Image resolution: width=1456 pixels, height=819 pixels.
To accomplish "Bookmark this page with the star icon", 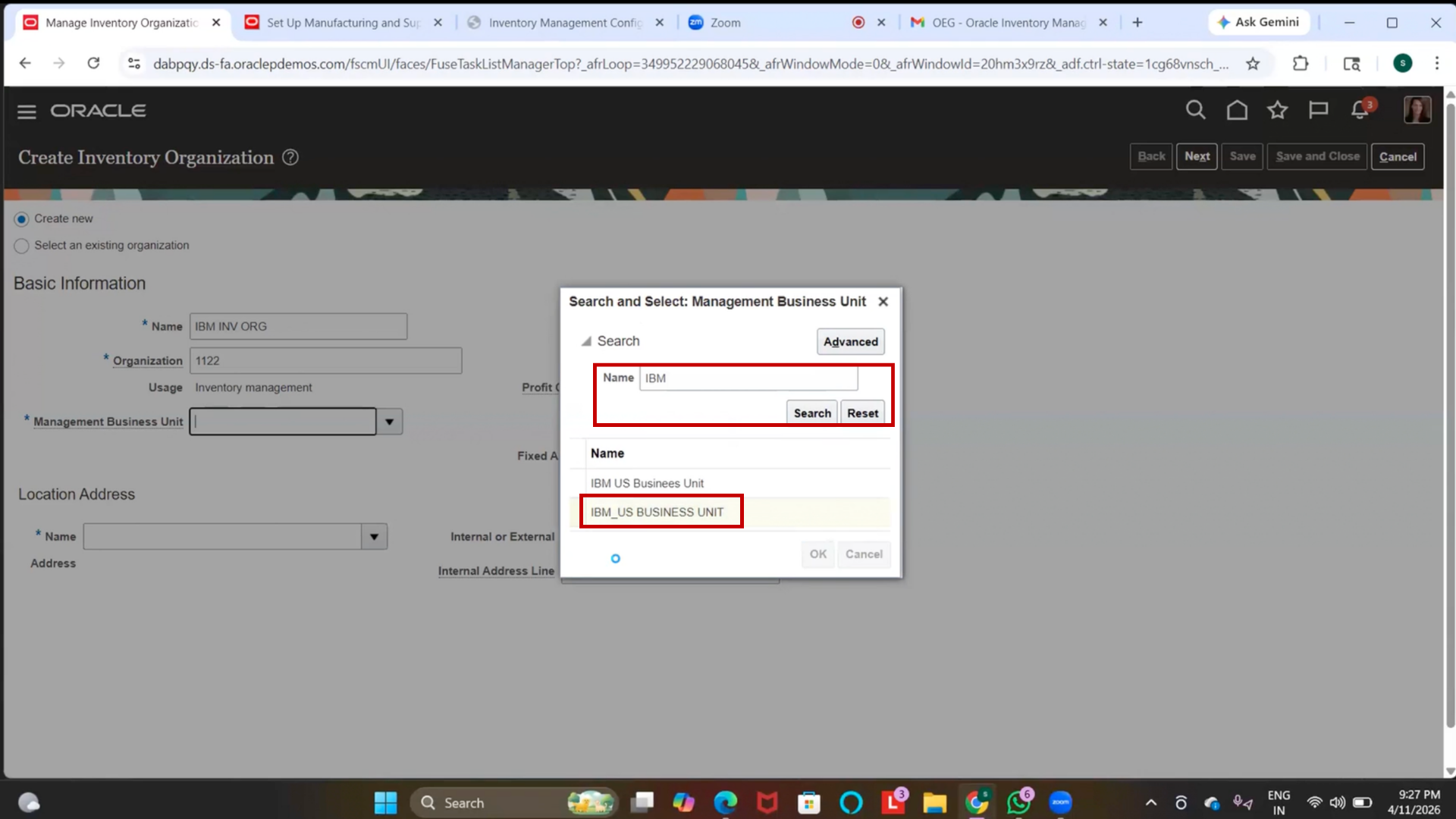I will click(1253, 64).
